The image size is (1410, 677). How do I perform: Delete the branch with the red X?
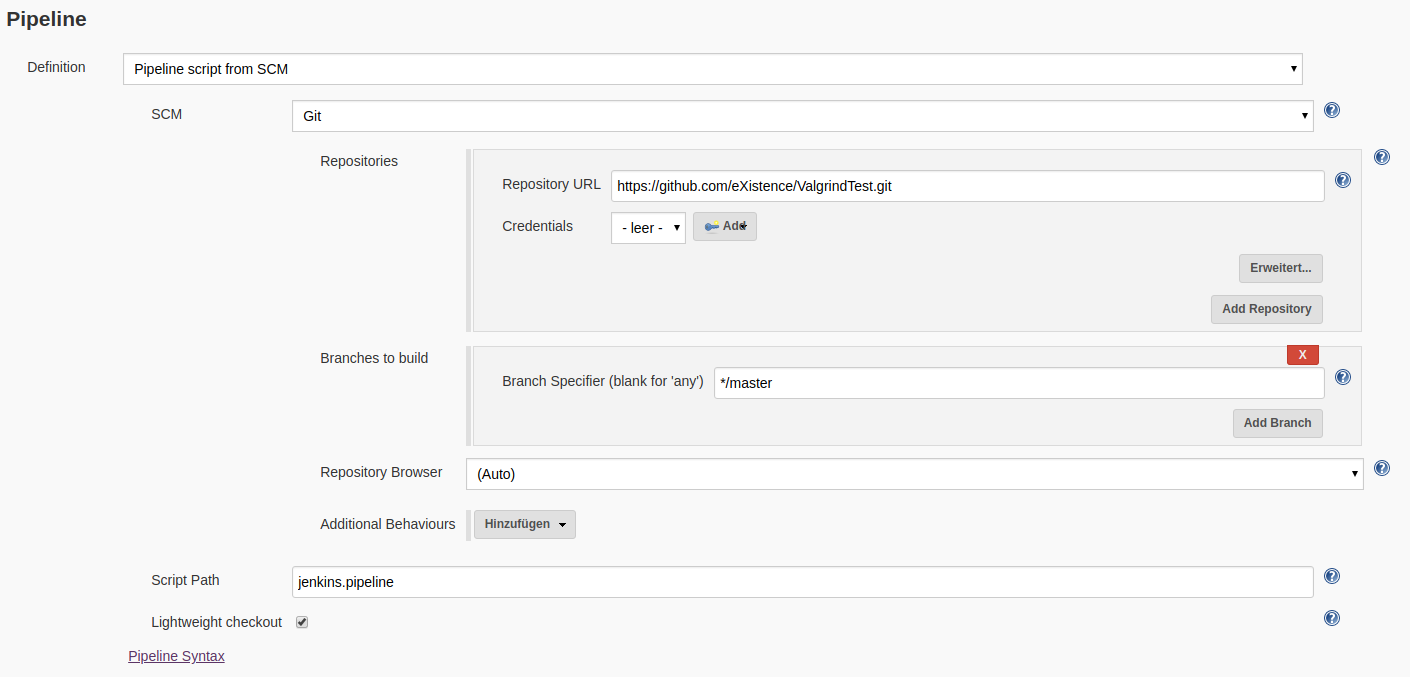pos(1303,355)
